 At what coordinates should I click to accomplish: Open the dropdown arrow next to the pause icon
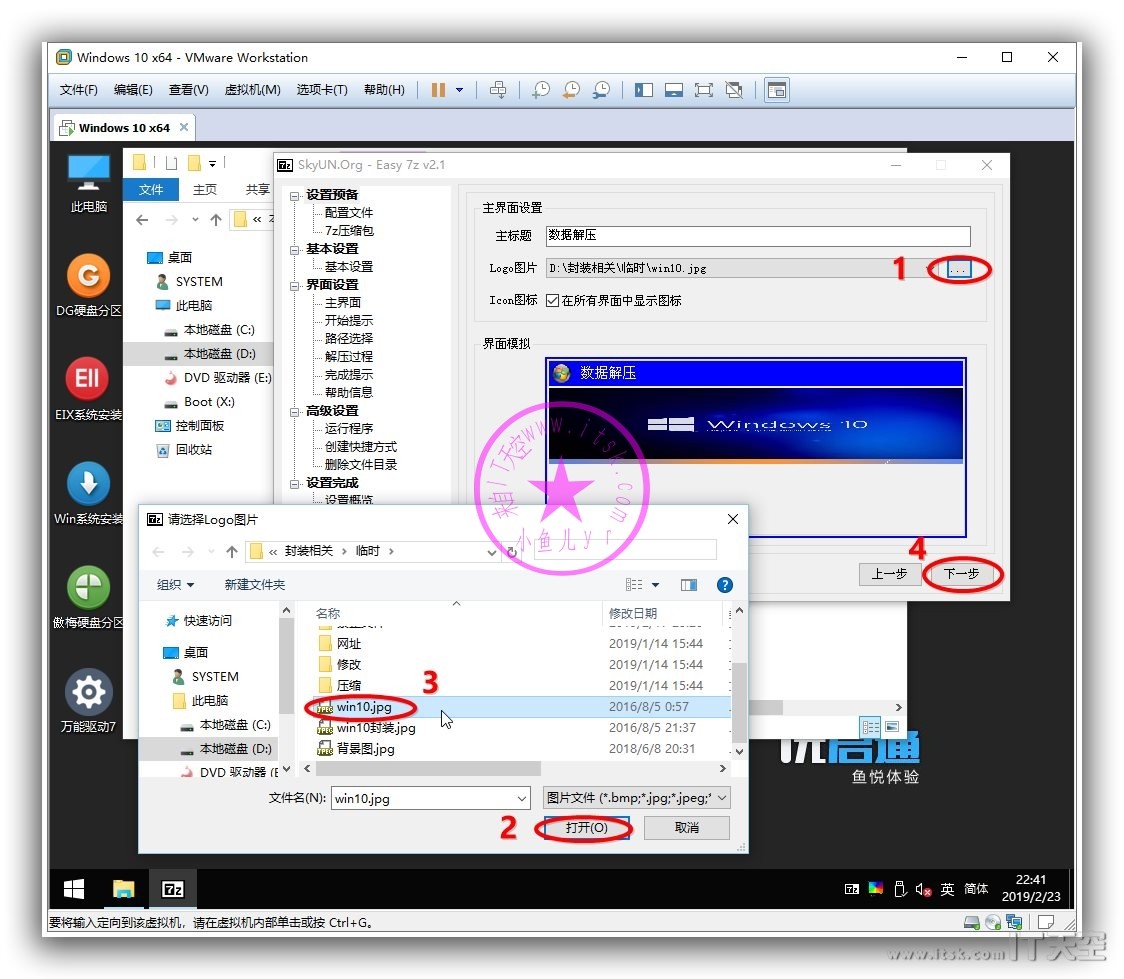point(459,90)
